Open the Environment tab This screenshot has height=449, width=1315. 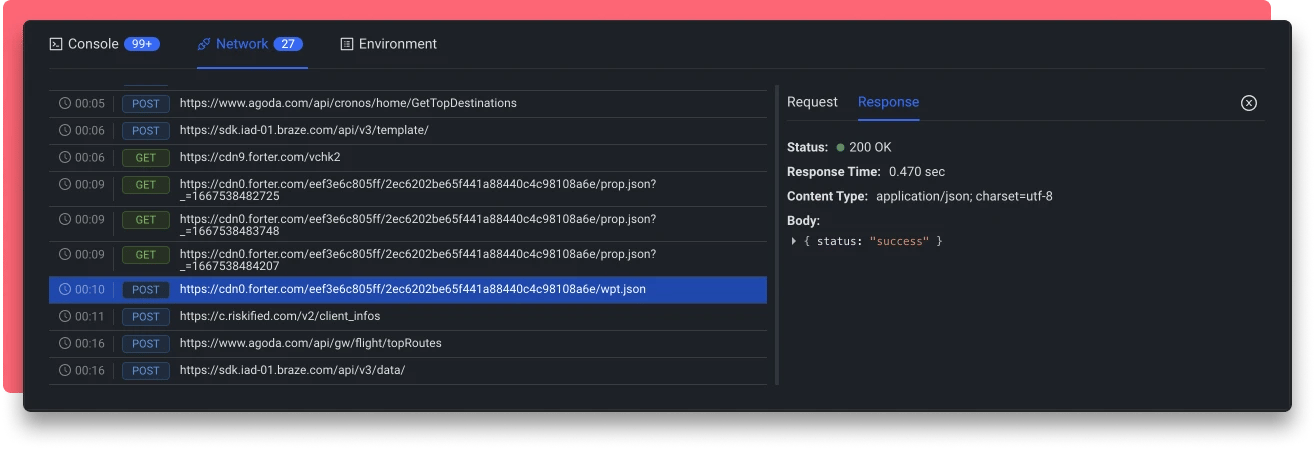pyautogui.click(x=397, y=44)
